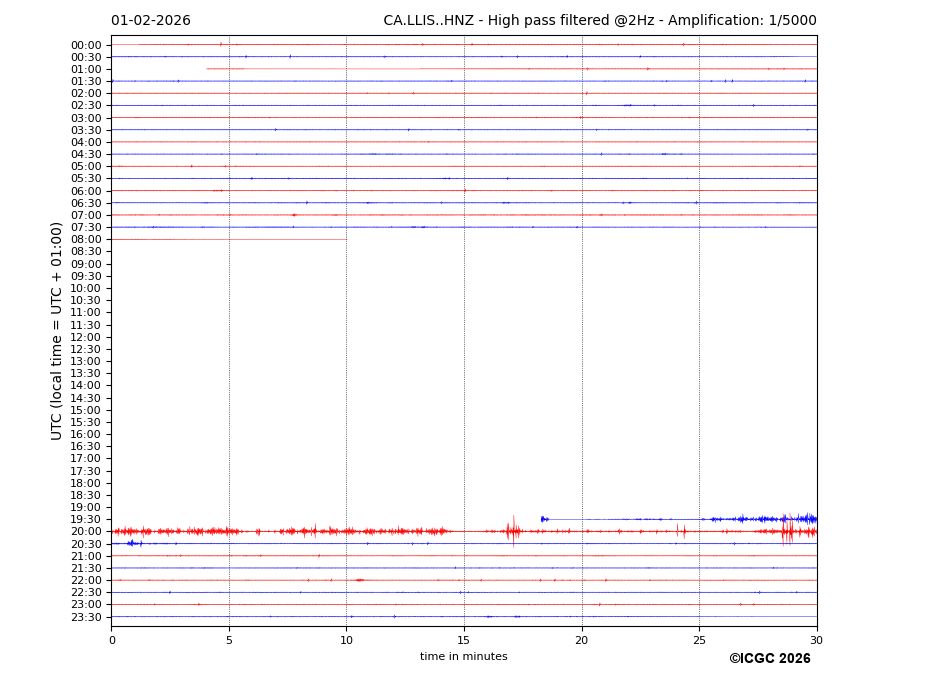Click the 'time in minutes' axis label
The image size is (927, 696).
463,657
